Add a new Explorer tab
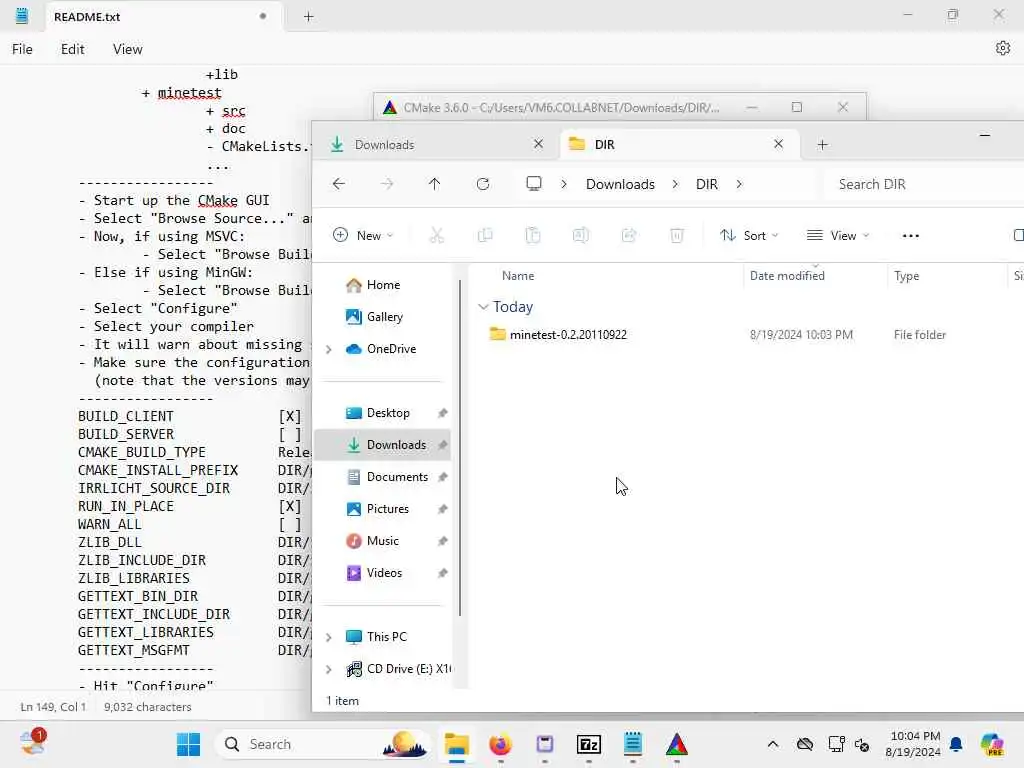Image resolution: width=1024 pixels, height=768 pixels. click(x=822, y=145)
